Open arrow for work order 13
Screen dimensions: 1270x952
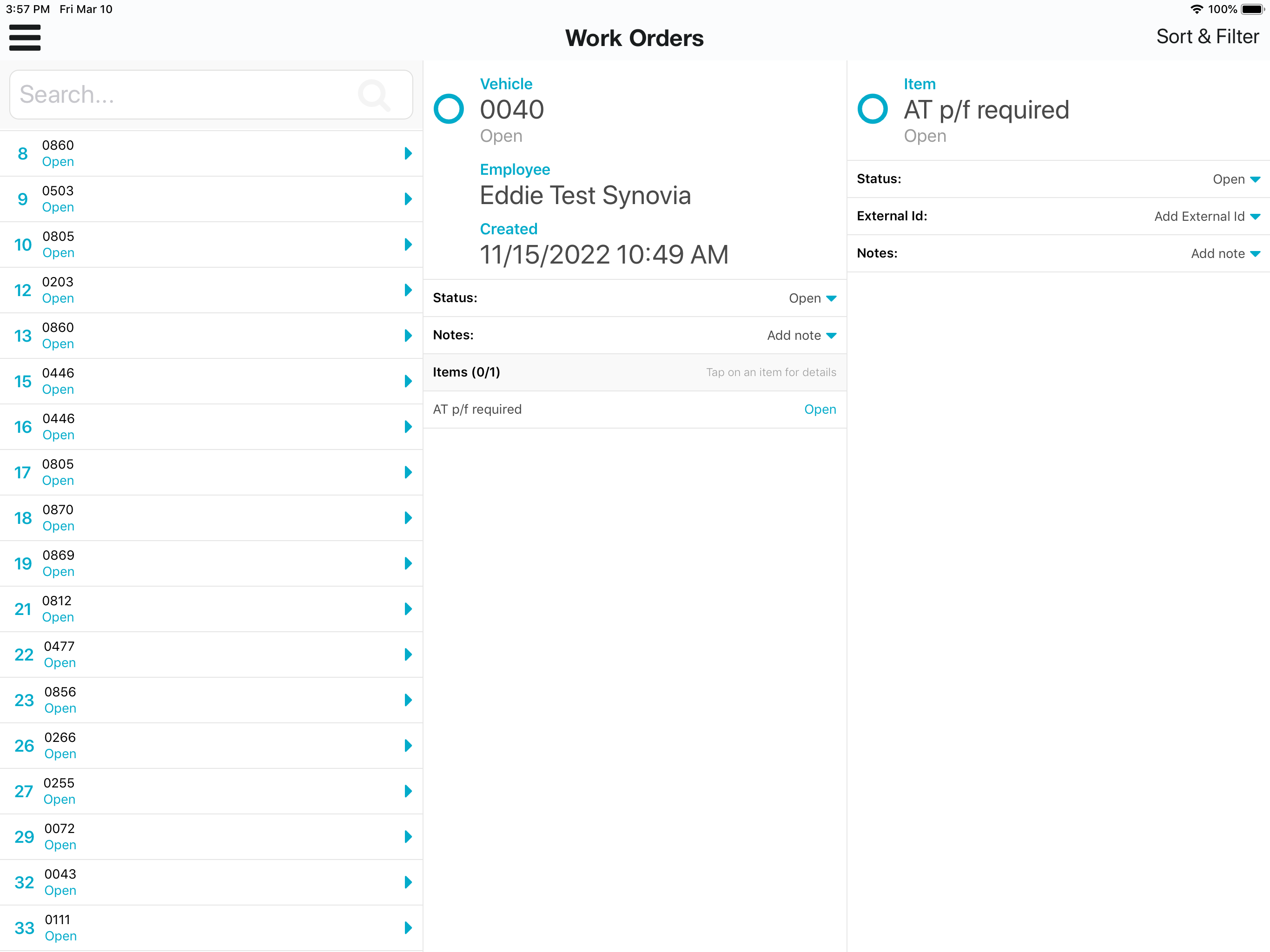pyautogui.click(x=408, y=335)
